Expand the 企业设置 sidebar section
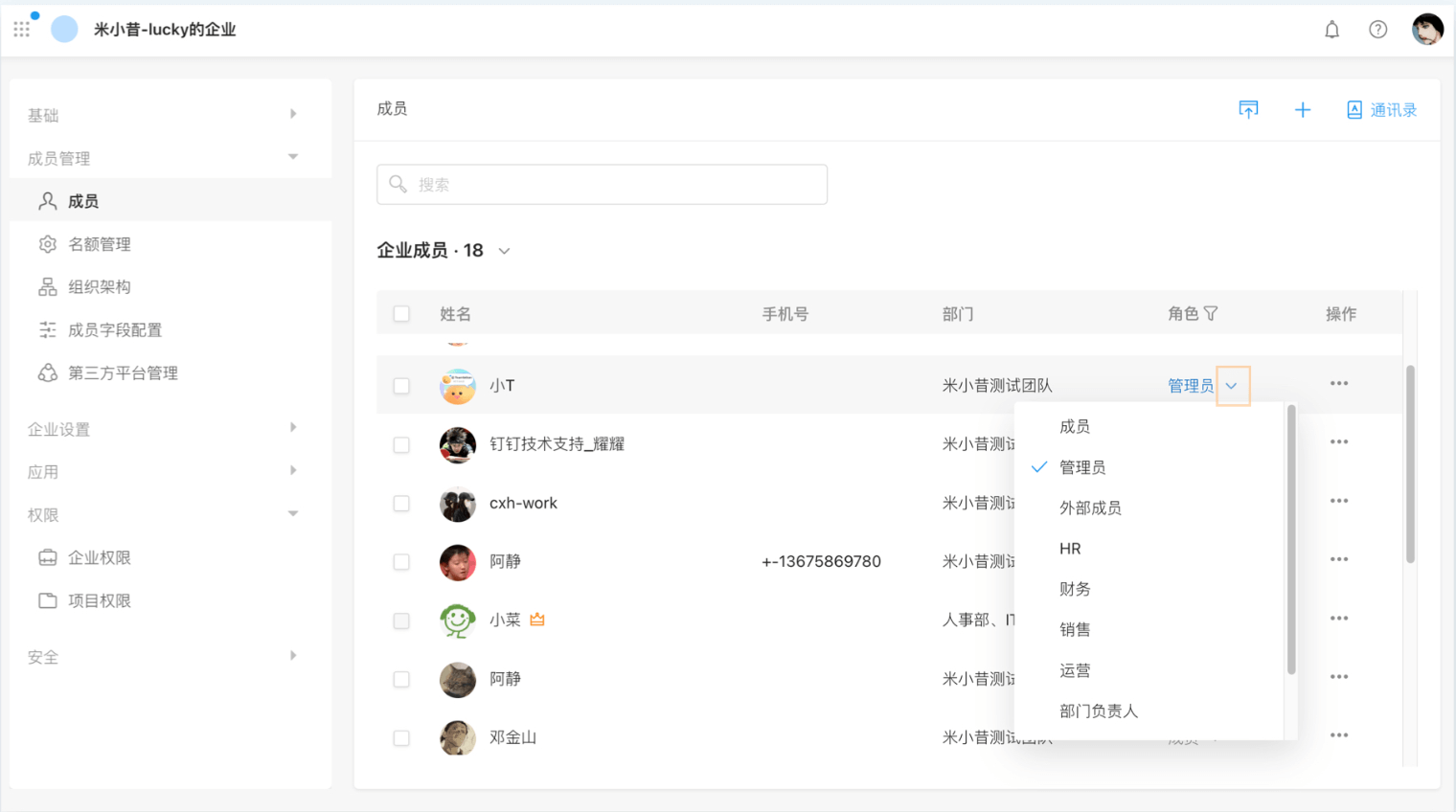Screen dimensions: 1456x812 point(57,429)
